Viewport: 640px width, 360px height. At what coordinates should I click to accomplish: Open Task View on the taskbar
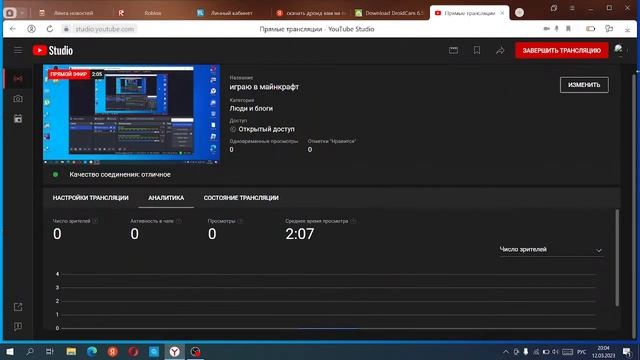(50, 351)
